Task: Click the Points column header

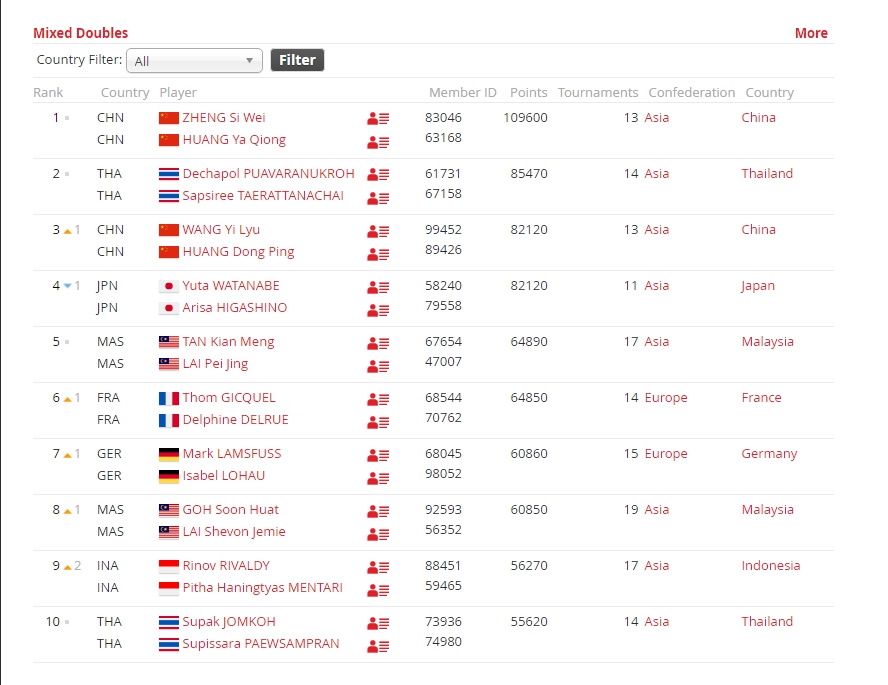Action: (x=528, y=93)
